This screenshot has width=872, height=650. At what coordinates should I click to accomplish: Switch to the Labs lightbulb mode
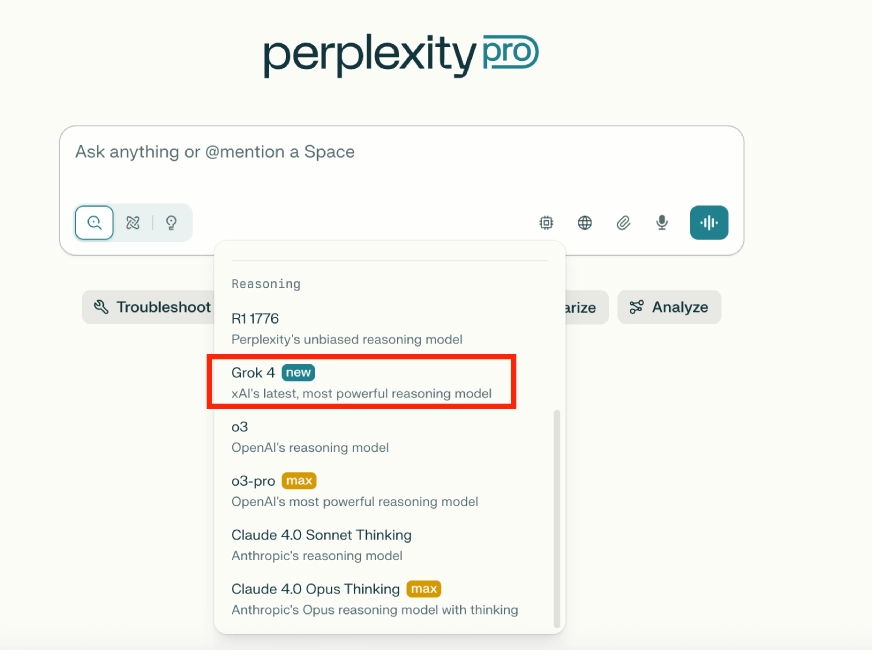171,223
